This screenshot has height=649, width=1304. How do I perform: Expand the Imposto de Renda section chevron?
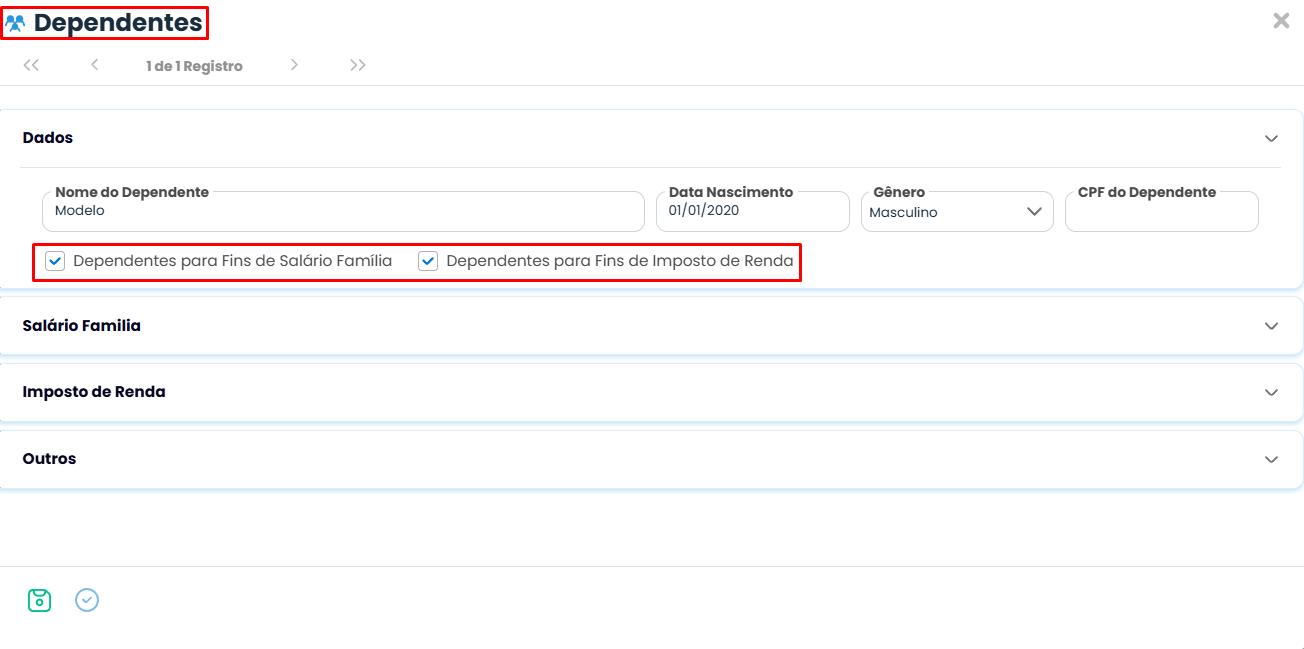point(1271,392)
